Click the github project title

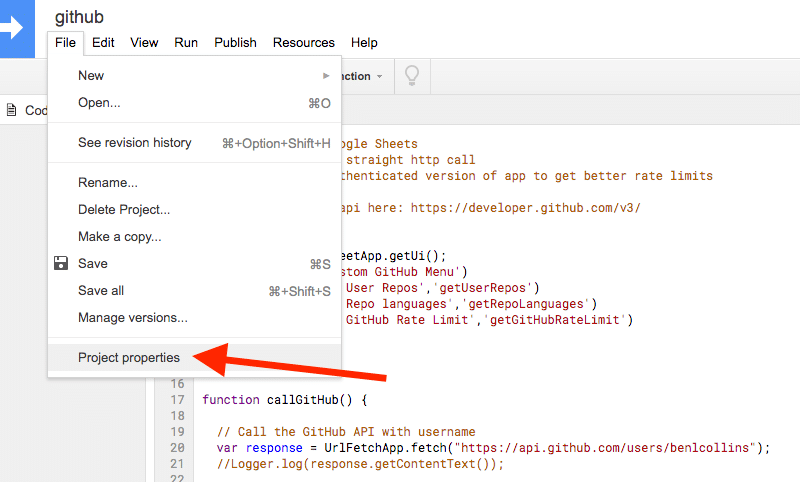pos(79,17)
